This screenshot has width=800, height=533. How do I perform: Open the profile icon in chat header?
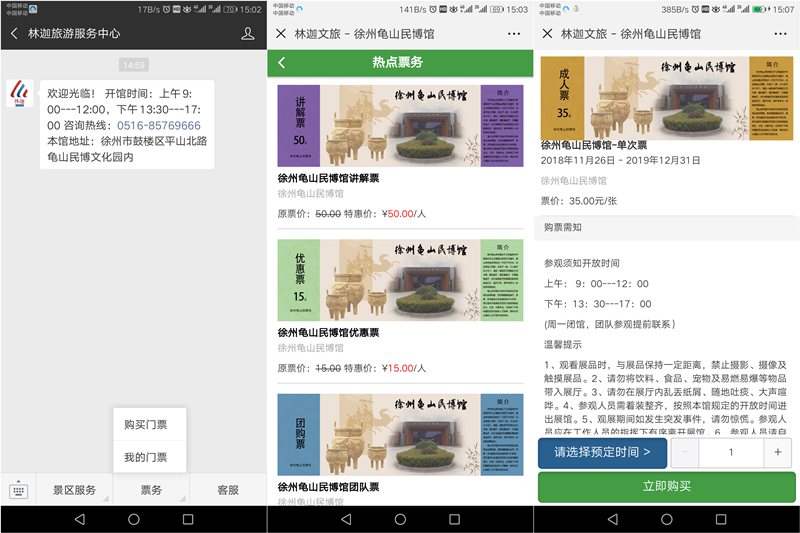(247, 34)
